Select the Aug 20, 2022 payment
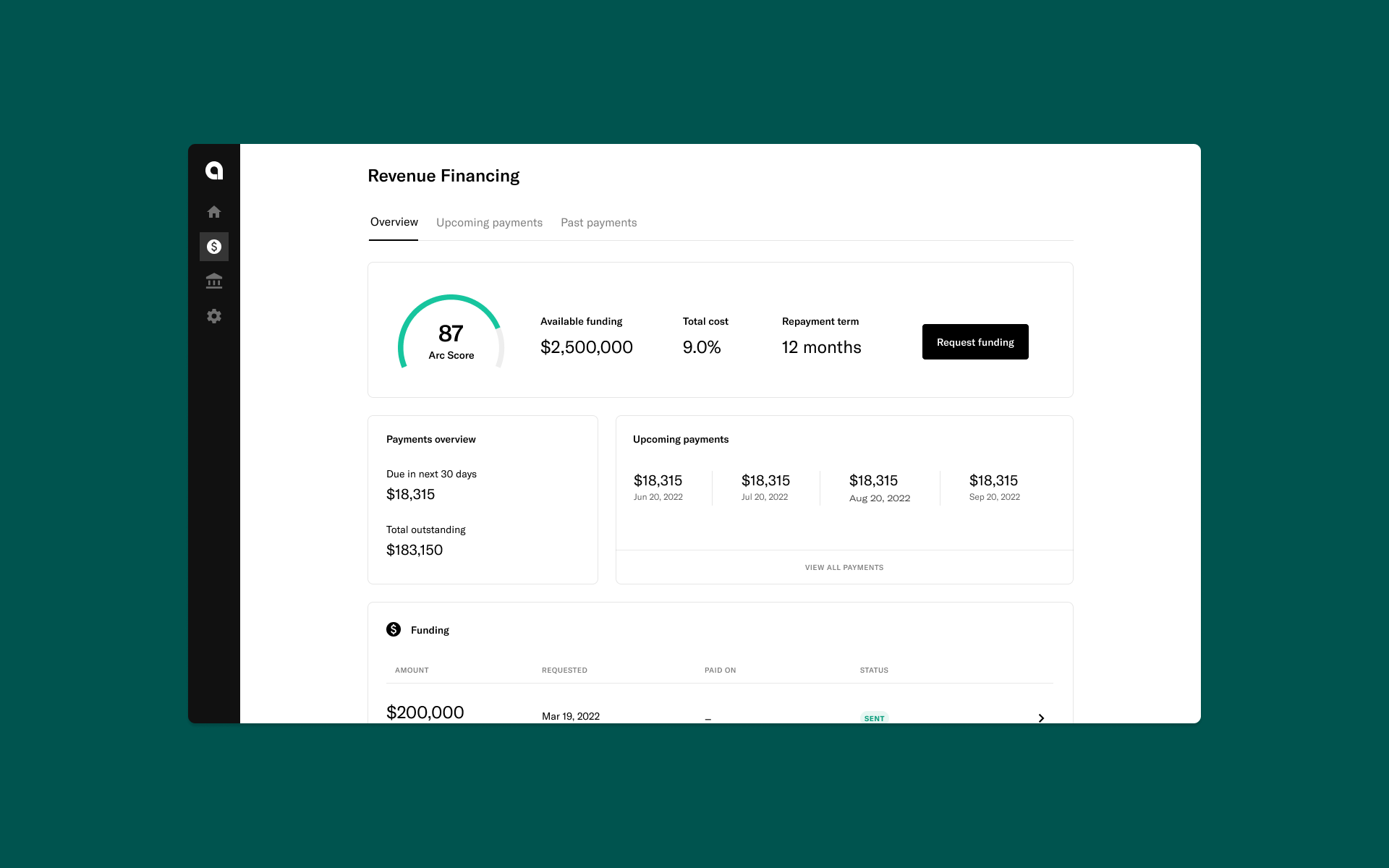The width and height of the screenshot is (1389, 868). click(878, 488)
